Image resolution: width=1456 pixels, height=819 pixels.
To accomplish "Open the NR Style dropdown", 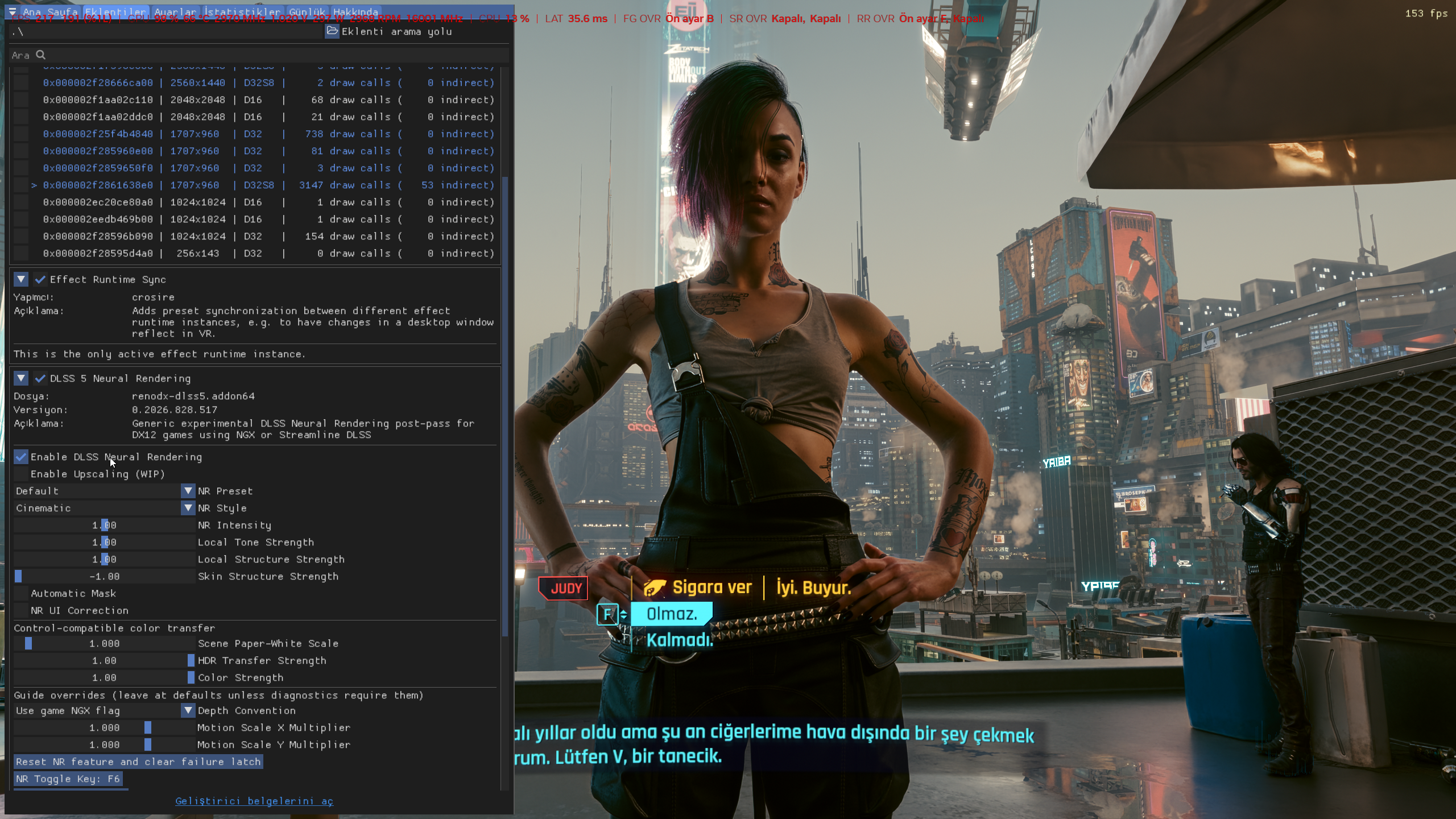I will [188, 508].
